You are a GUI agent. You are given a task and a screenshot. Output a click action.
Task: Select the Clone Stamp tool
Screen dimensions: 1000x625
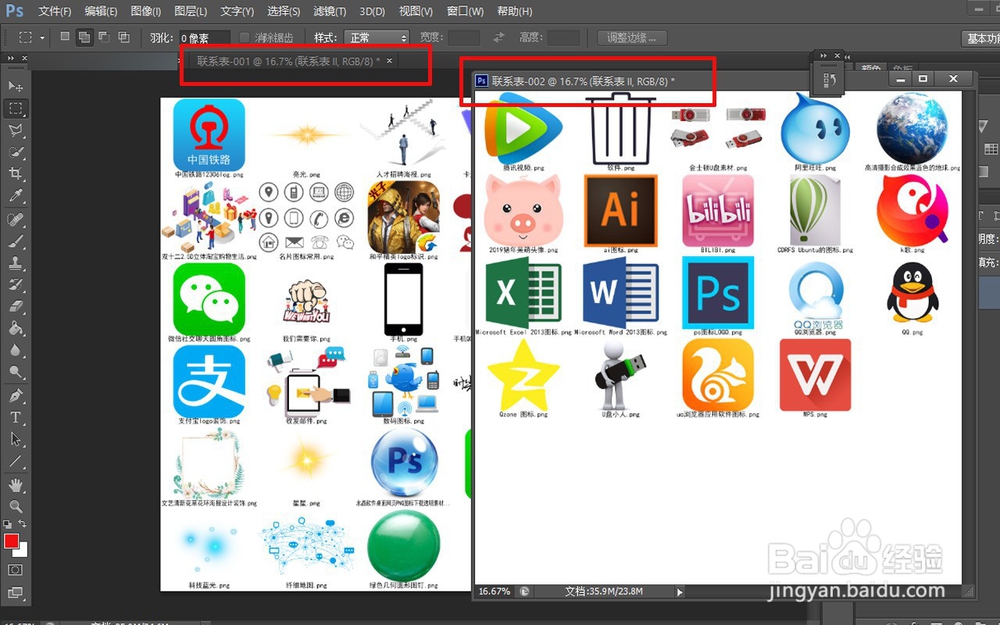click(15, 263)
